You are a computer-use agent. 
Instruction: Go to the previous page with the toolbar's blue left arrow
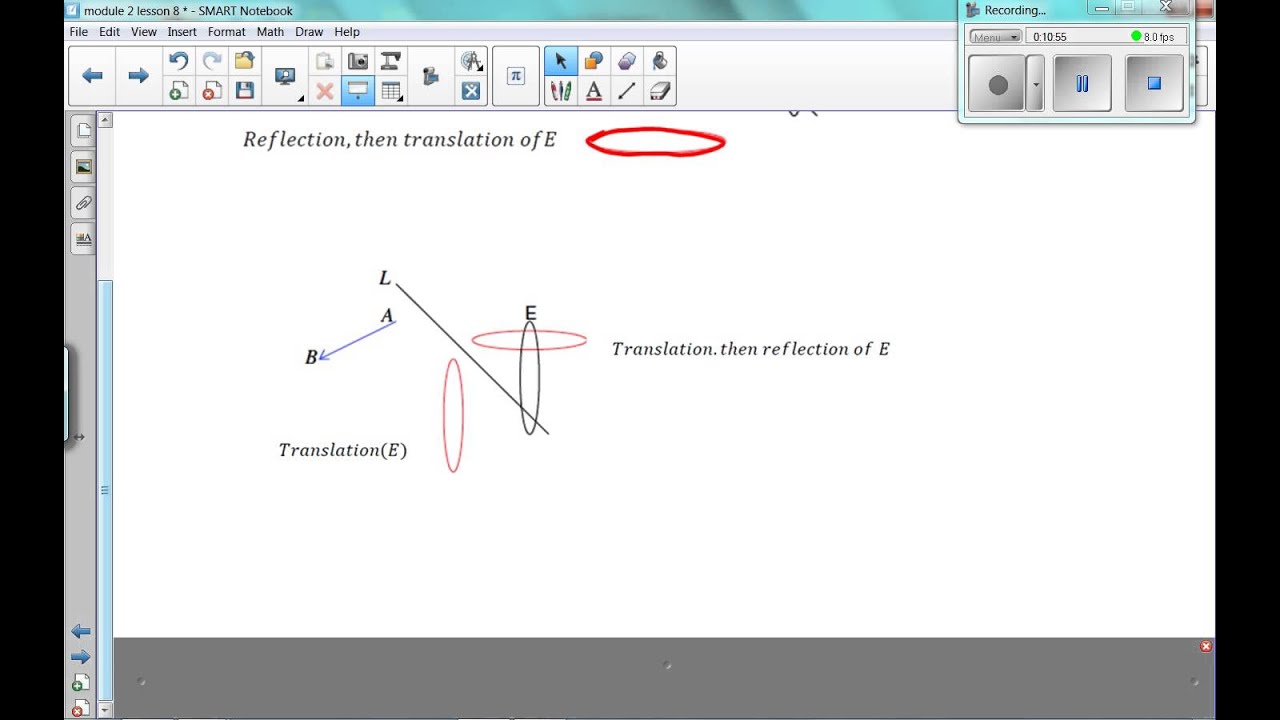point(93,76)
